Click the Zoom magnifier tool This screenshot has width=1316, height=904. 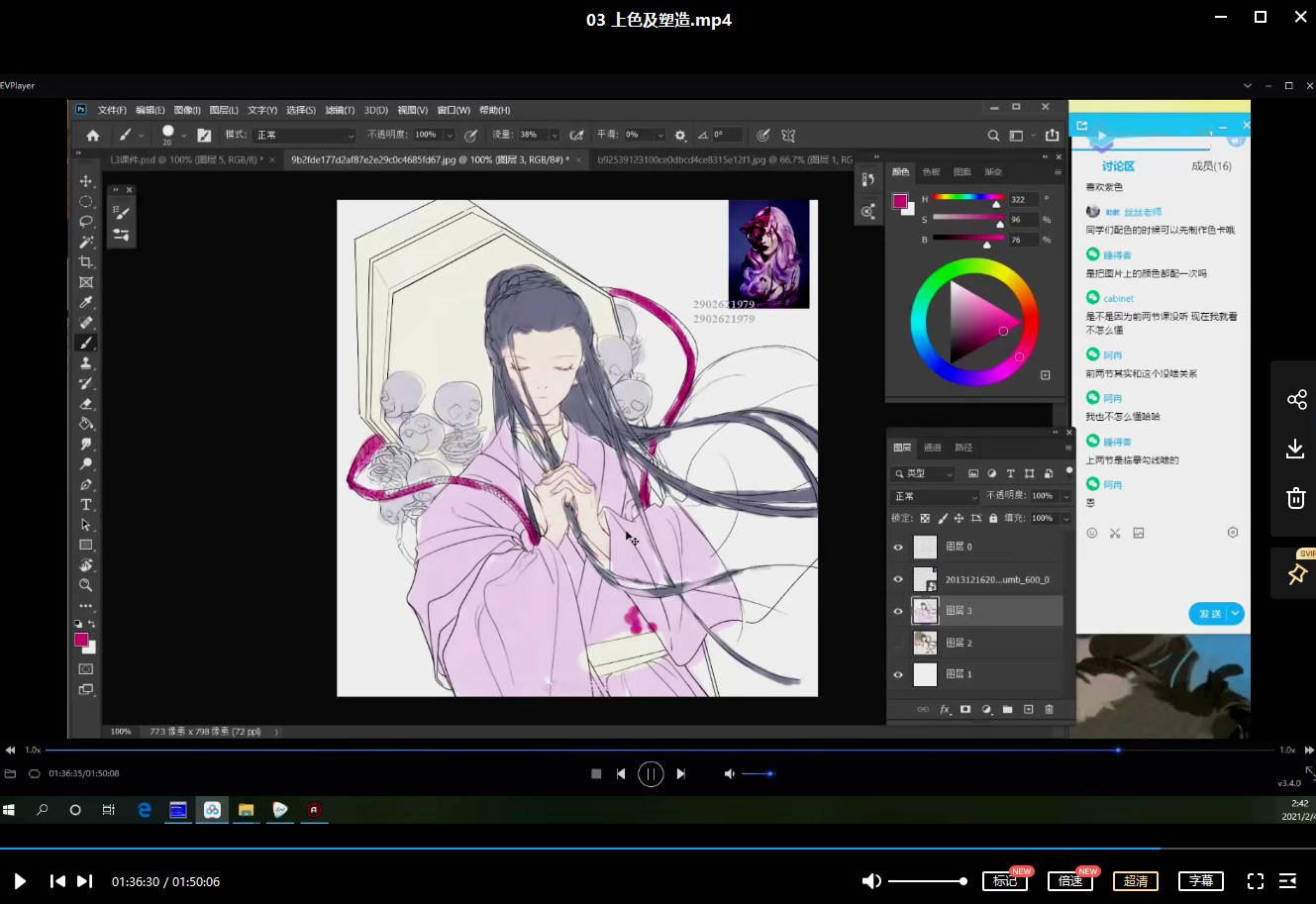coord(86,585)
